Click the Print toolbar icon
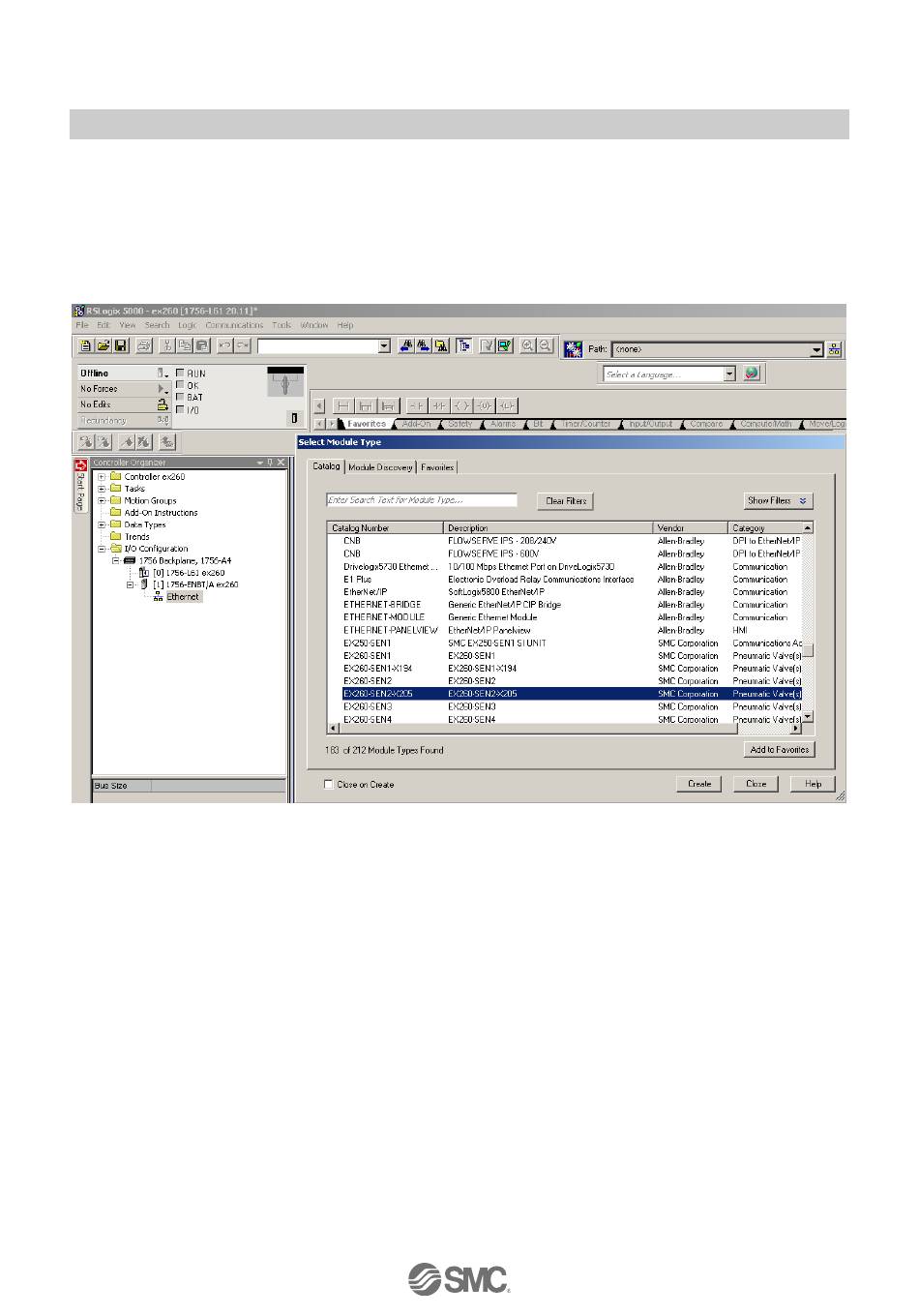 click(x=143, y=345)
